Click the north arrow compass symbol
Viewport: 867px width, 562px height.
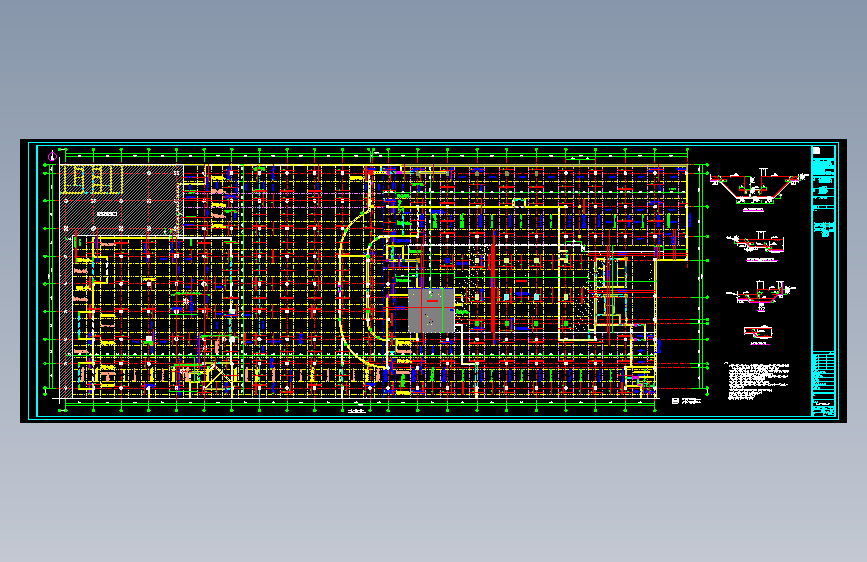pos(53,156)
